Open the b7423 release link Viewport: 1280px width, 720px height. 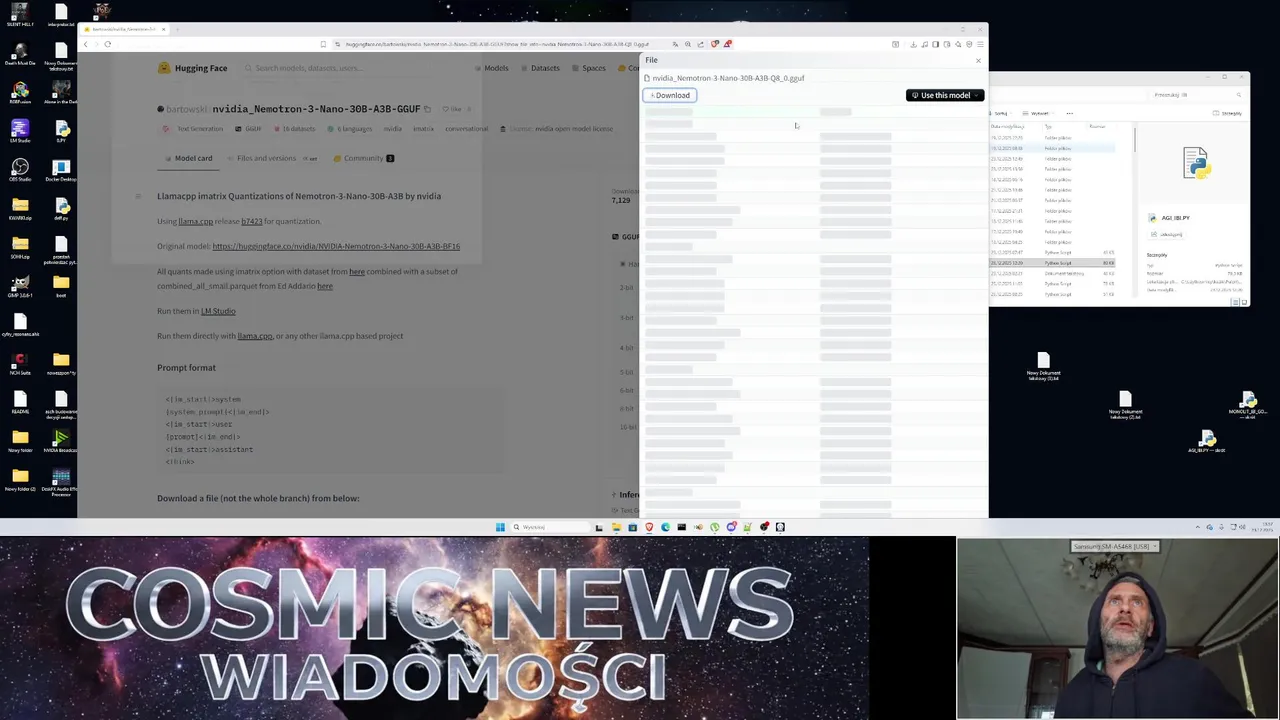[x=251, y=221]
